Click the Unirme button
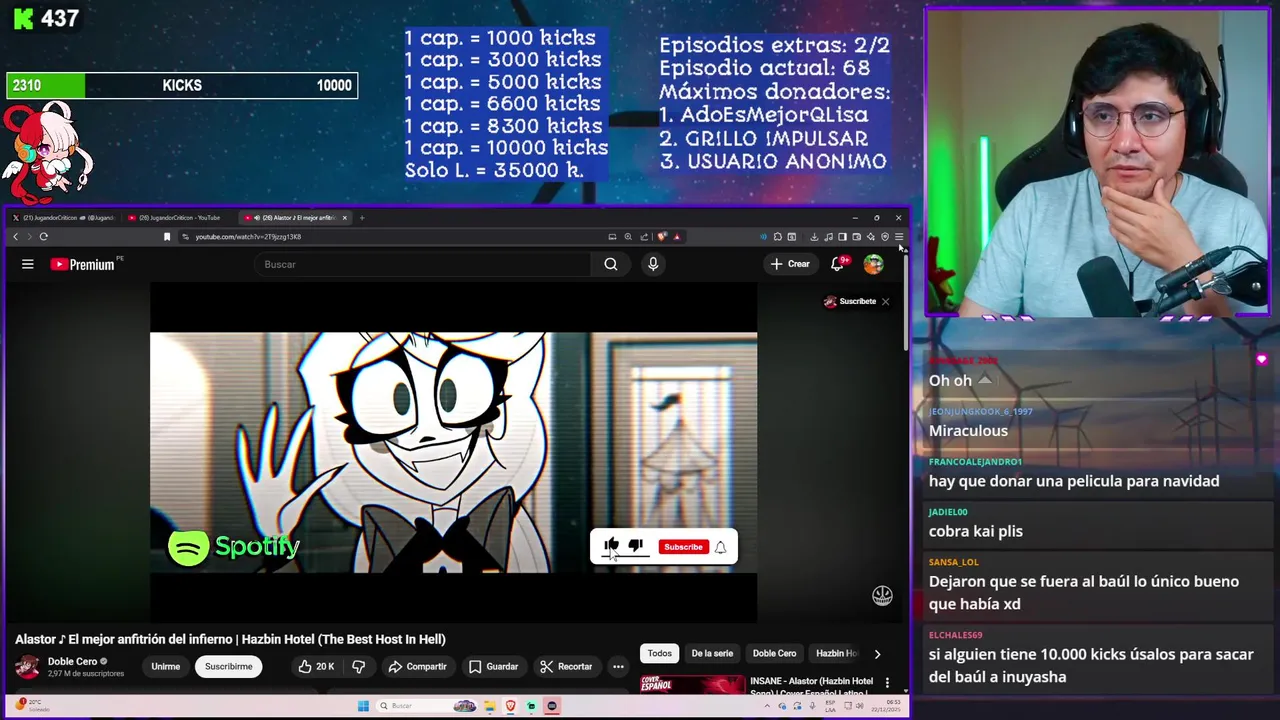 [x=166, y=666]
